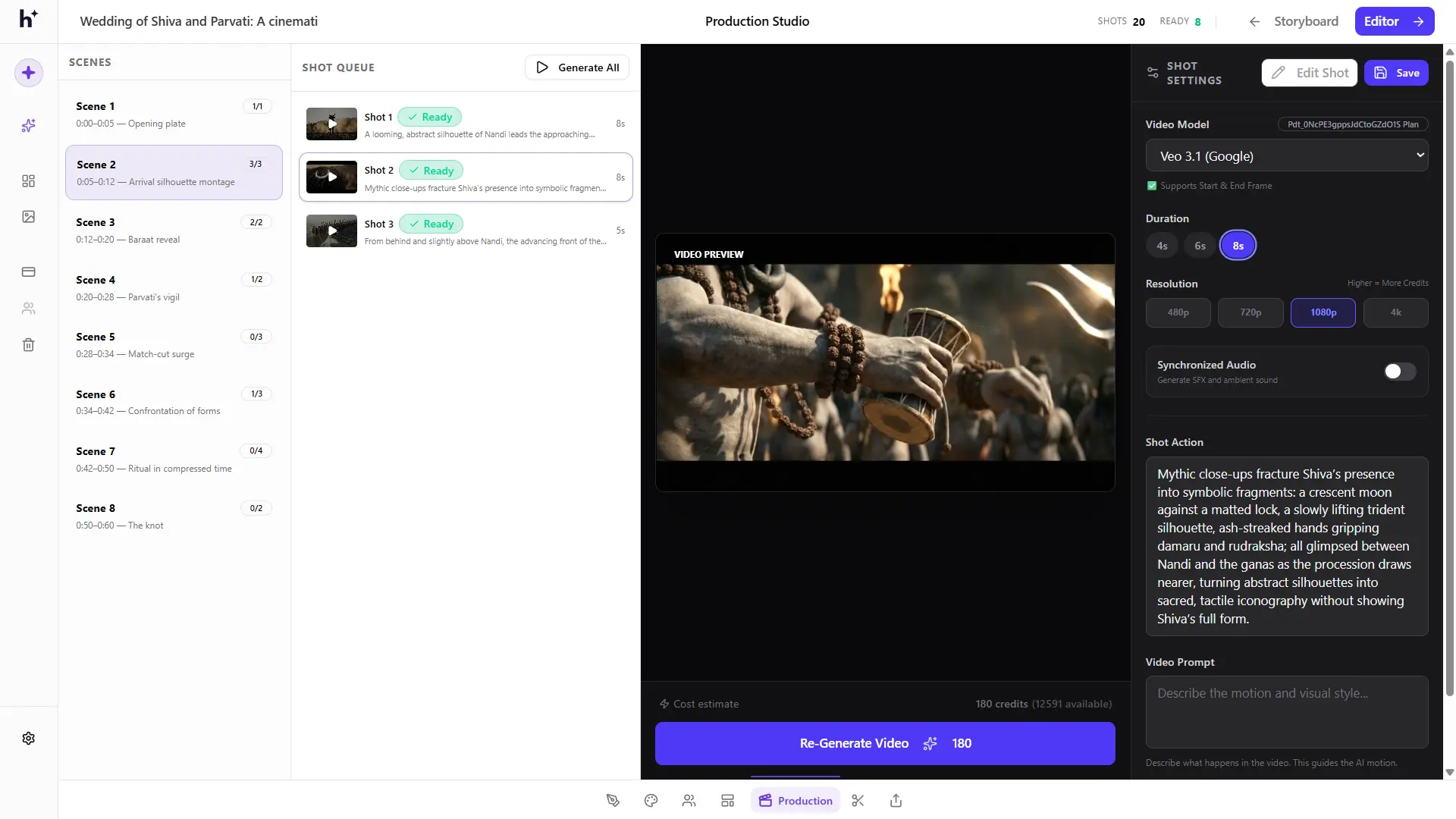Open the Video Model dropdown
1456x819 pixels.
(1286, 156)
